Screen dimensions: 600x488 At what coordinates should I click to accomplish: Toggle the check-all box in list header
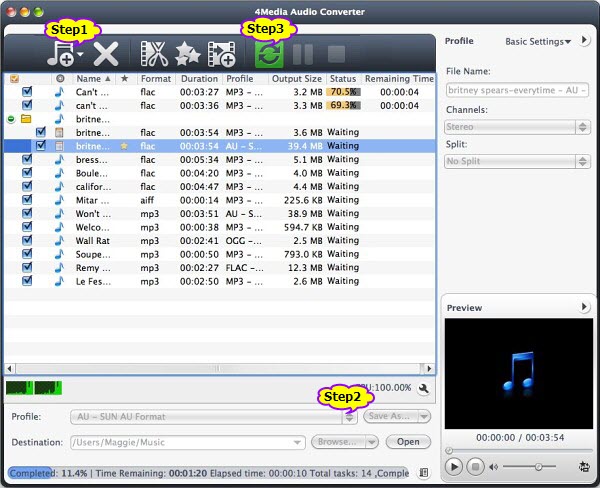point(15,79)
